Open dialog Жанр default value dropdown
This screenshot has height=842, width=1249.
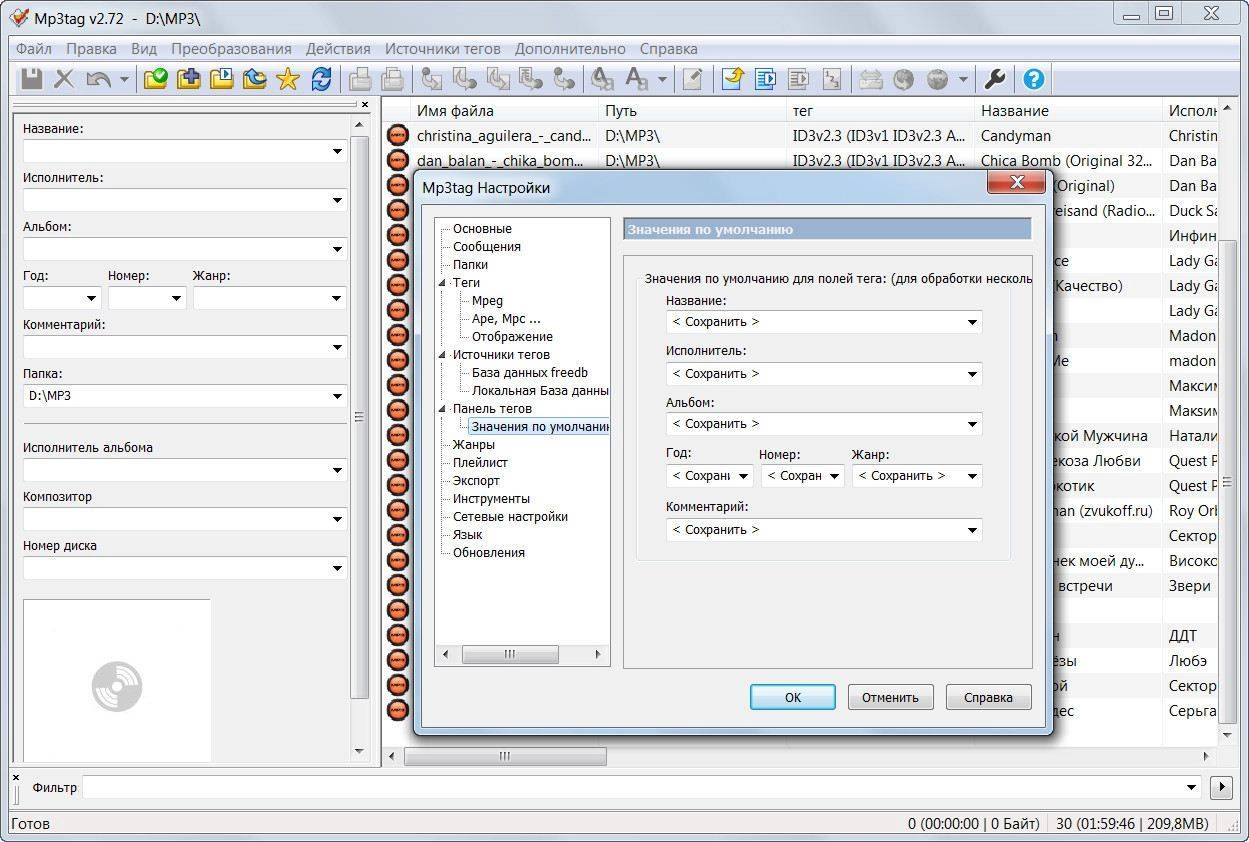point(972,476)
